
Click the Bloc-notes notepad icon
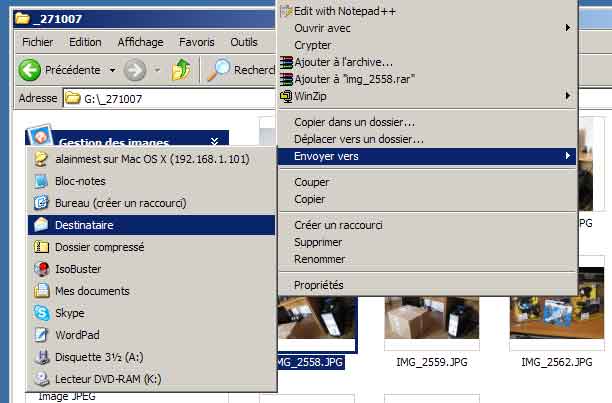coord(41,181)
